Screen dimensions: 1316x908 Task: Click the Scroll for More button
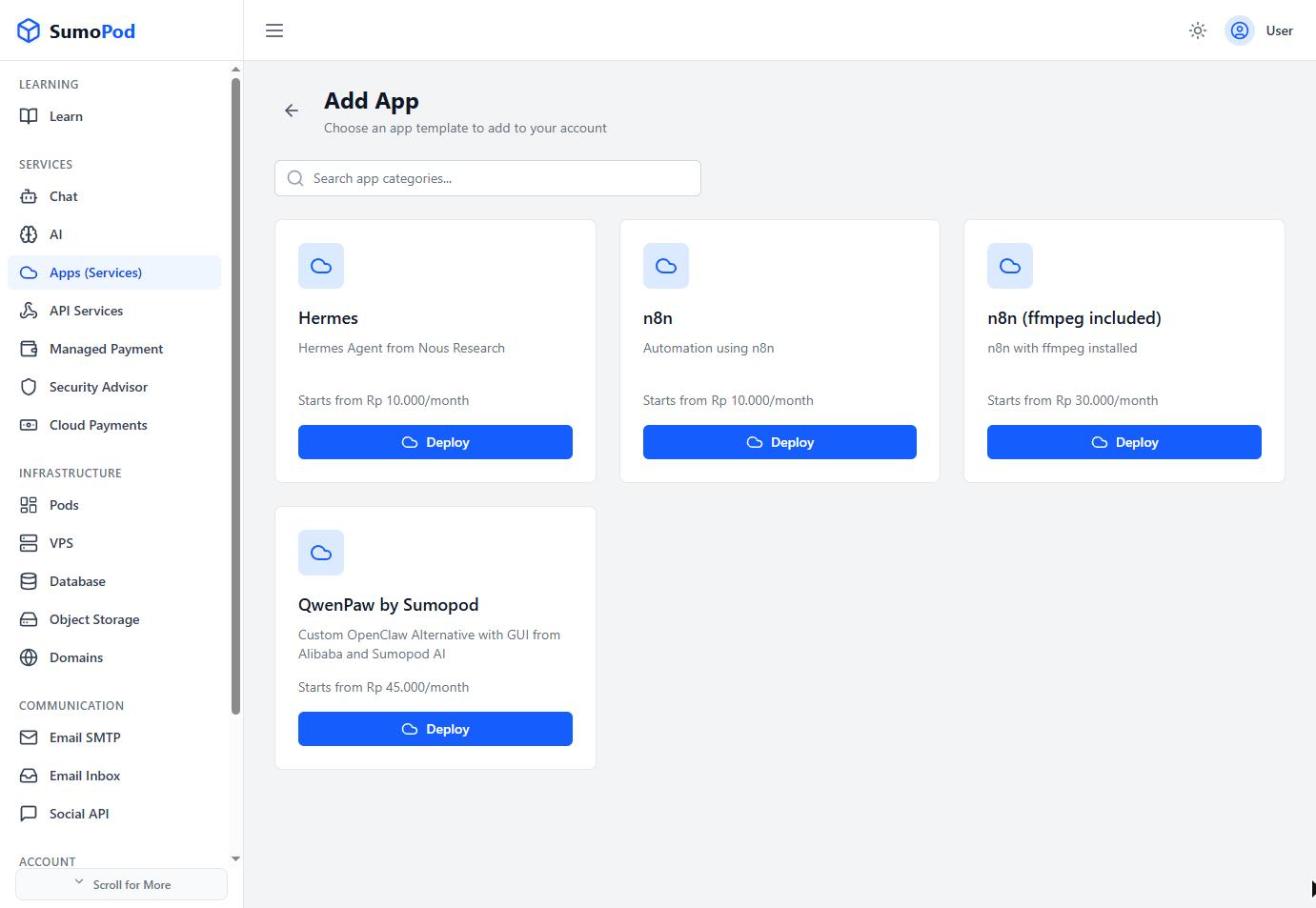121,884
